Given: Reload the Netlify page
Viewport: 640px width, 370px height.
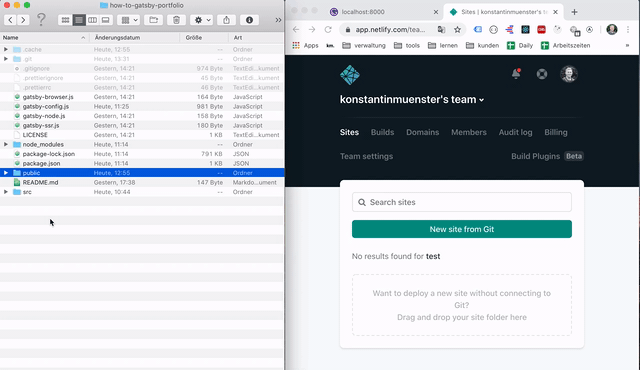Looking at the screenshot, I should point(328,29).
